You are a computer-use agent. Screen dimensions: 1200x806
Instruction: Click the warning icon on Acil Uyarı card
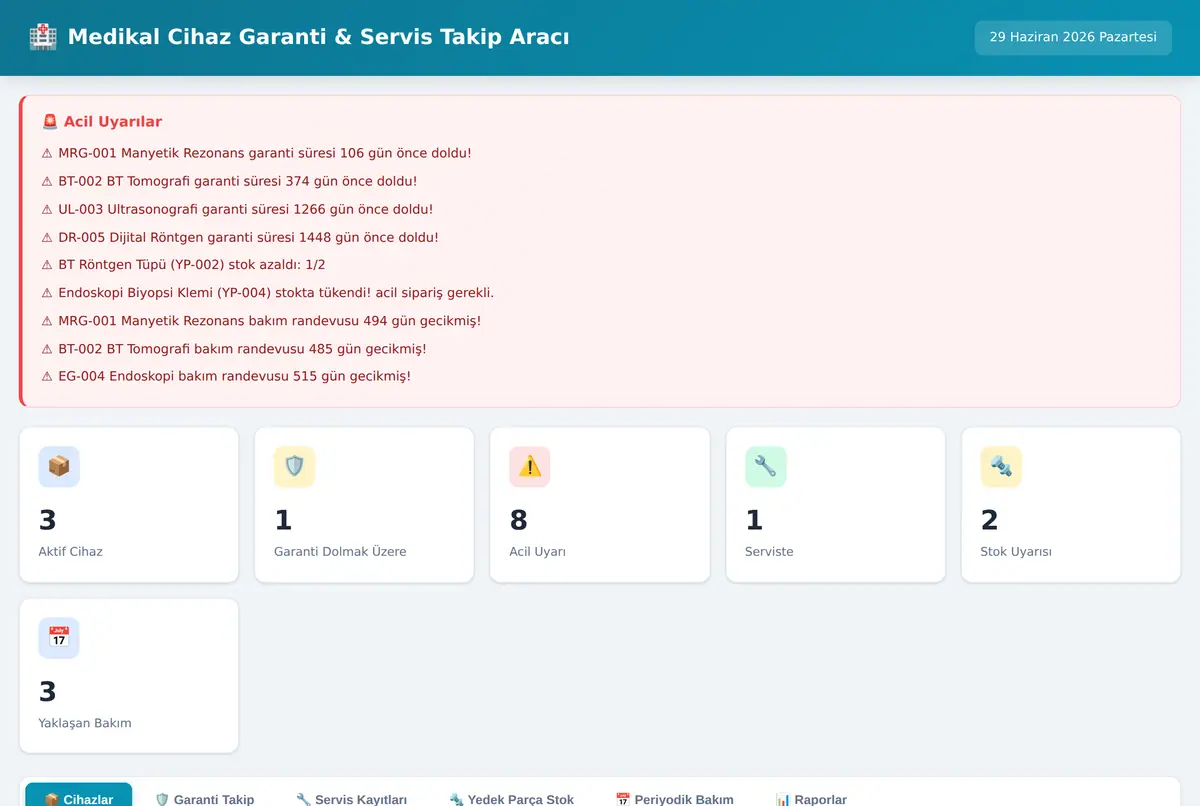530,466
